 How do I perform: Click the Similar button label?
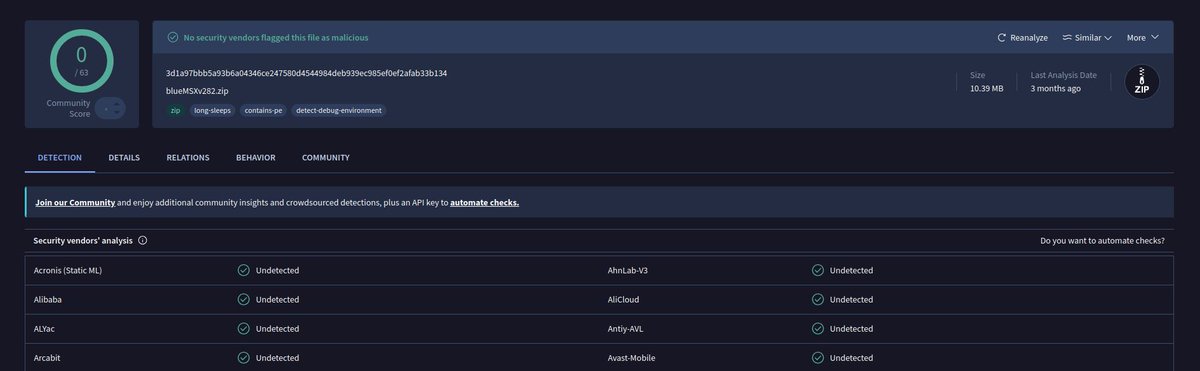point(1087,38)
